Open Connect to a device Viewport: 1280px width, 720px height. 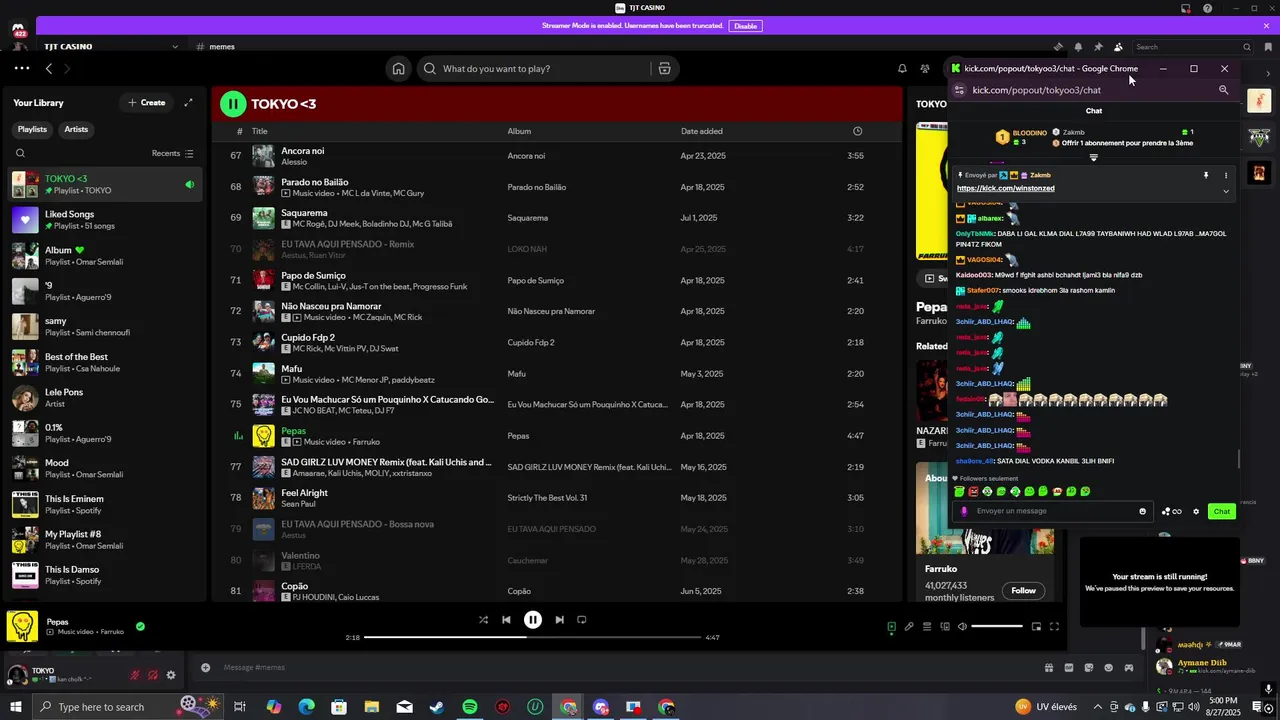(x=944, y=627)
